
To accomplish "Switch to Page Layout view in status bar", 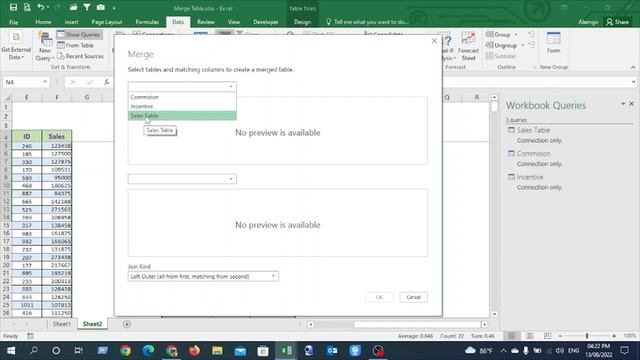I will pos(529,336).
